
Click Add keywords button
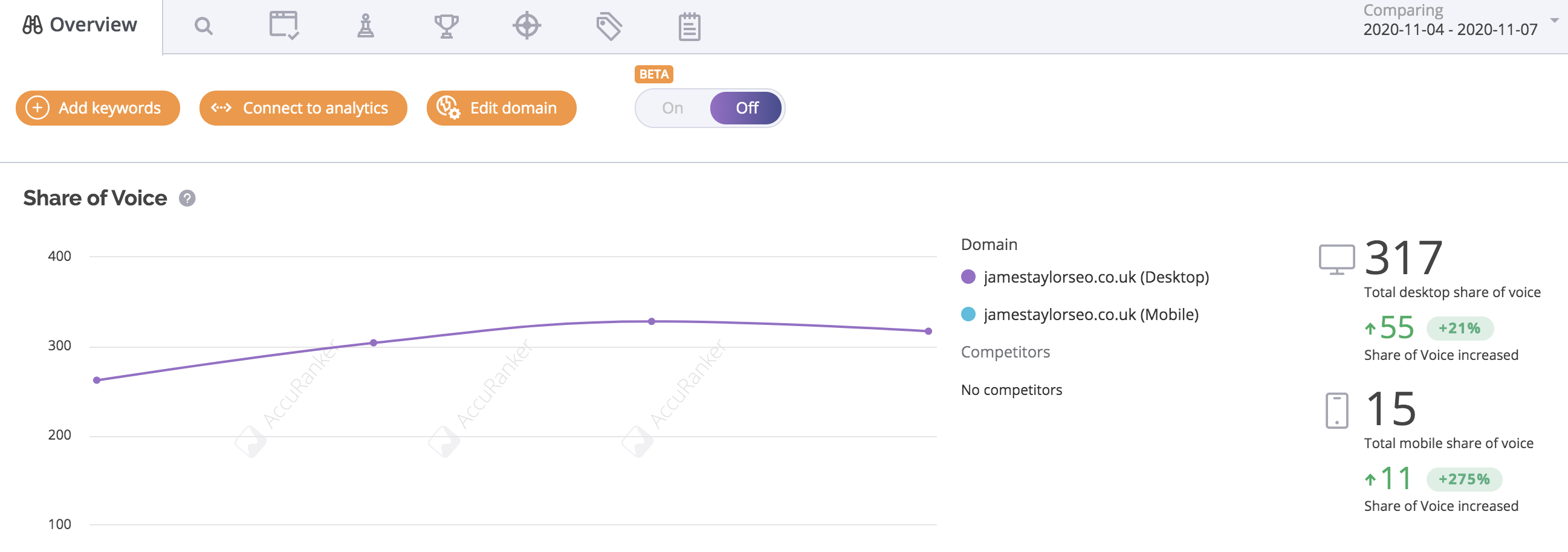pyautogui.click(x=97, y=108)
